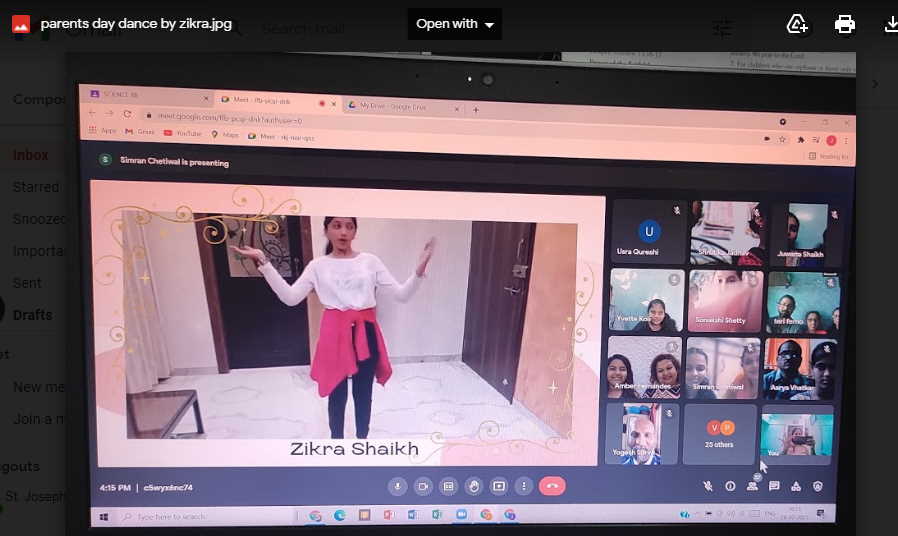This screenshot has width=898, height=536.
Task: Open Starred in the dimmed Gmail sidebar
Action: point(36,187)
